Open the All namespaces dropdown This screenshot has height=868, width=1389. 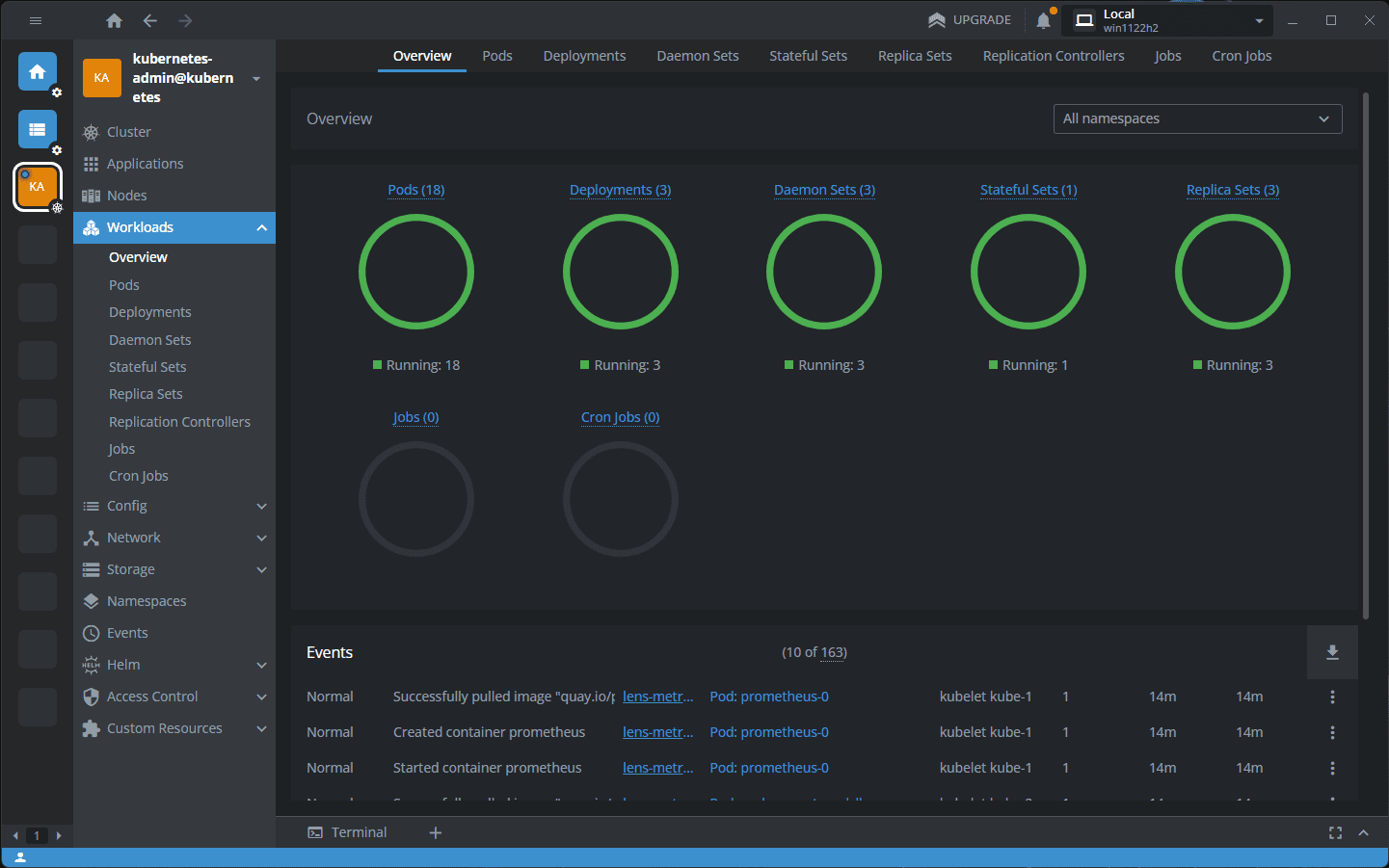(x=1197, y=118)
